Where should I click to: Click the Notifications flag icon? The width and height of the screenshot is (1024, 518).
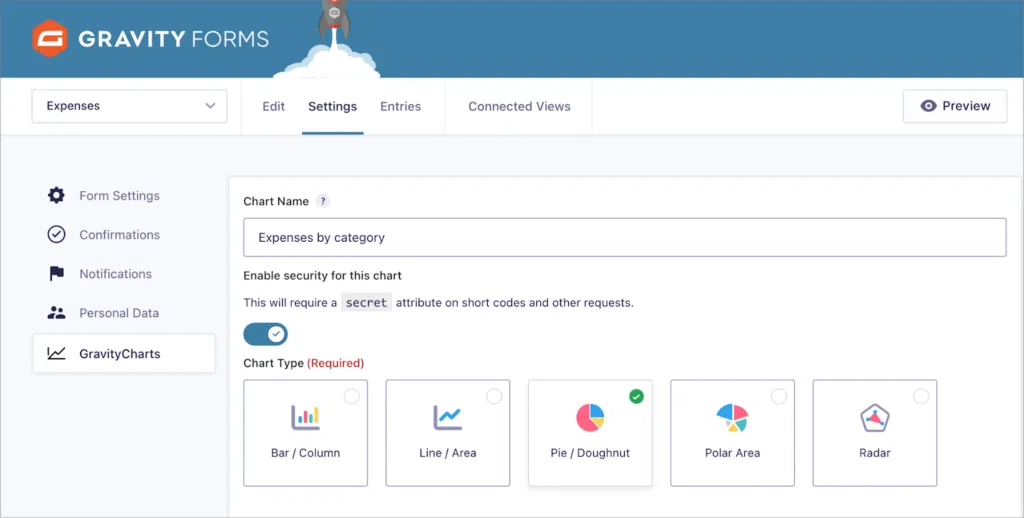pyautogui.click(x=57, y=274)
